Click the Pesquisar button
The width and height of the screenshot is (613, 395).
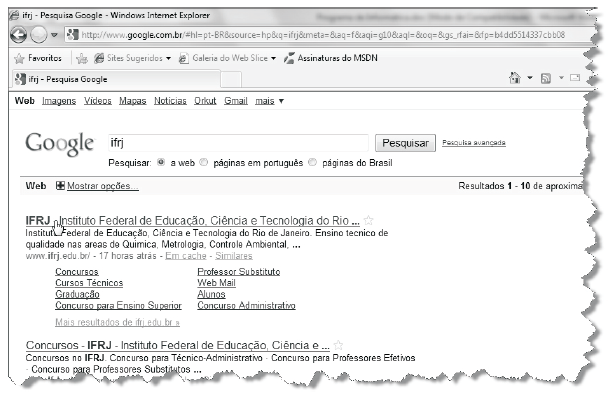(x=405, y=143)
